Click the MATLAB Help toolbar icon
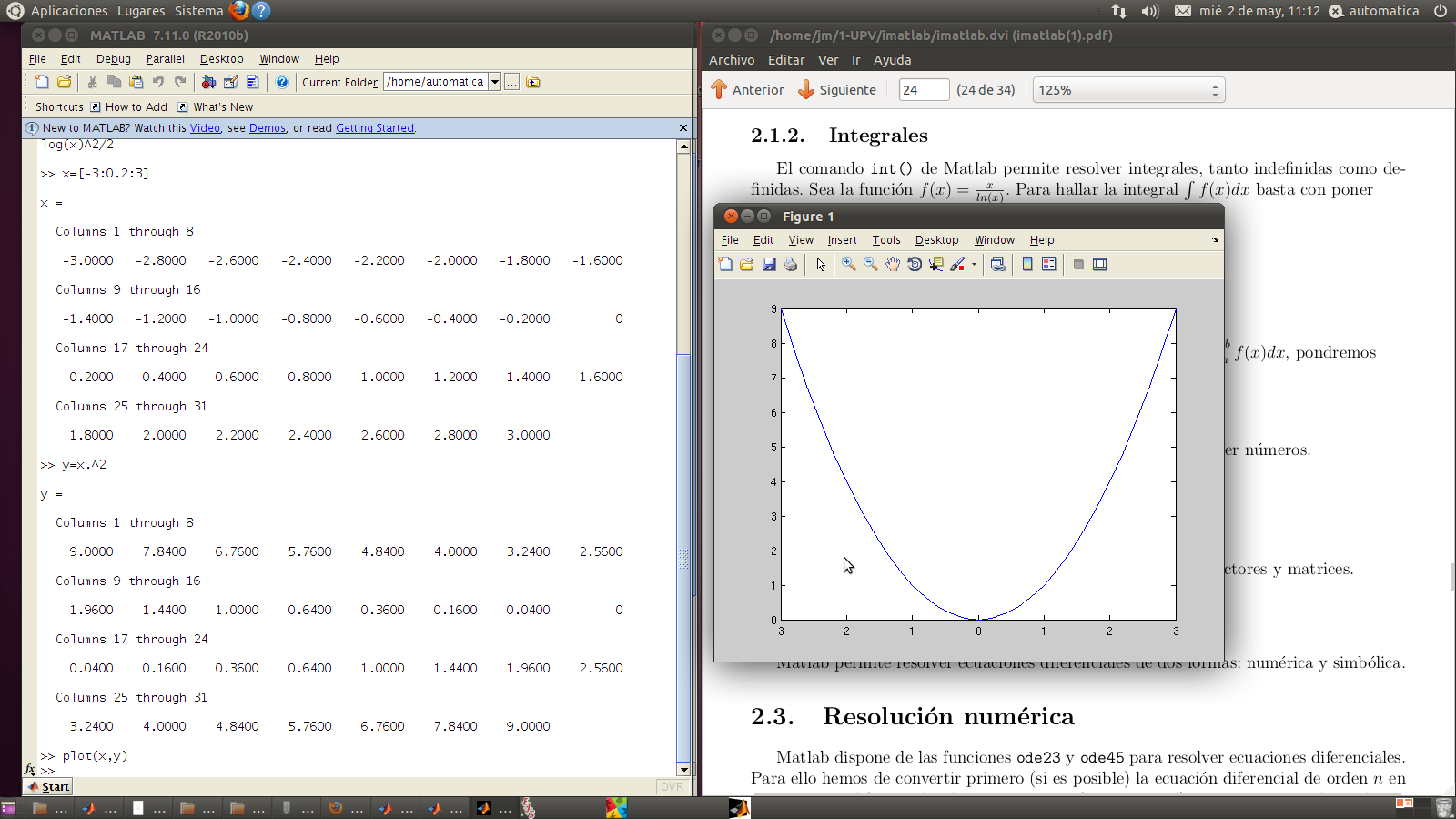 click(282, 82)
